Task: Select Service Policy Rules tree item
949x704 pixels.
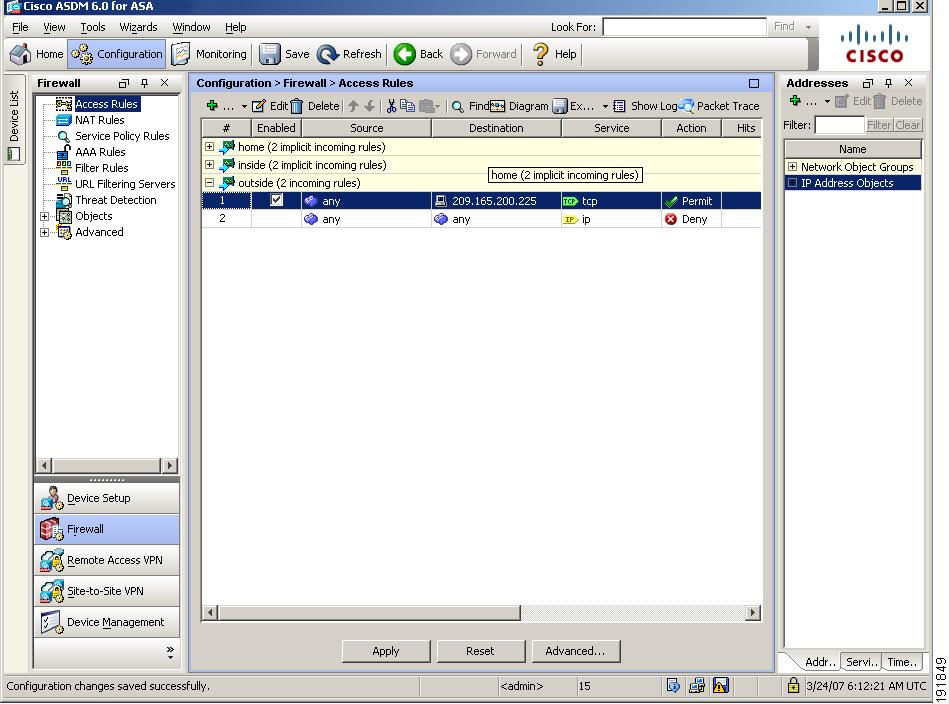Action: 122,136
